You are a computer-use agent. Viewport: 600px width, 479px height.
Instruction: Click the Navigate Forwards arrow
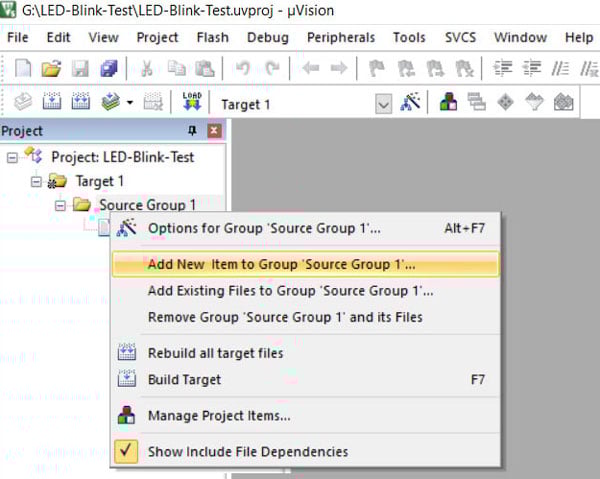(x=339, y=68)
